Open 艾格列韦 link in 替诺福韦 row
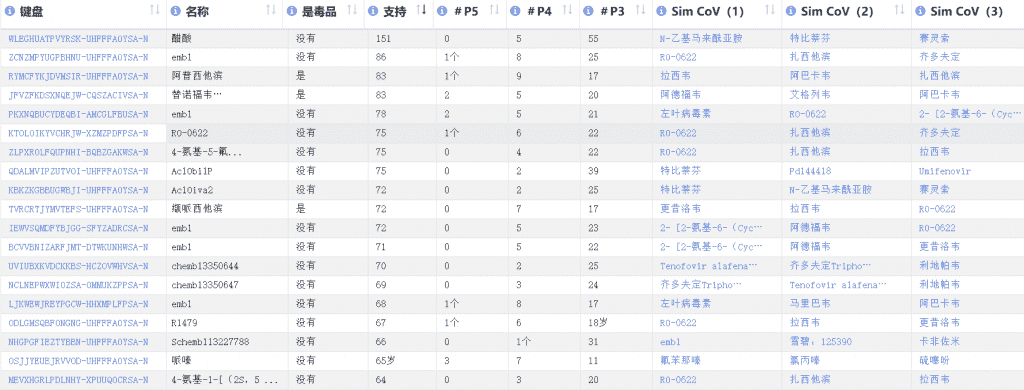 click(810, 95)
